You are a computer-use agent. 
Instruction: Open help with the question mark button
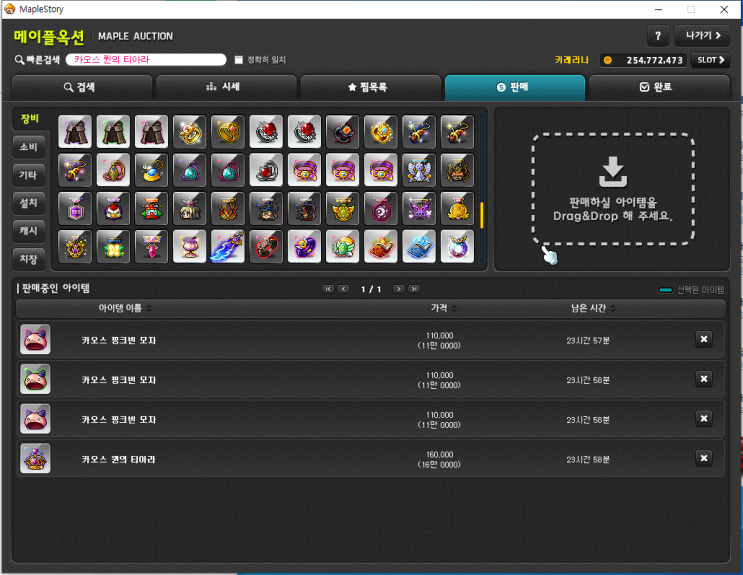click(x=658, y=36)
